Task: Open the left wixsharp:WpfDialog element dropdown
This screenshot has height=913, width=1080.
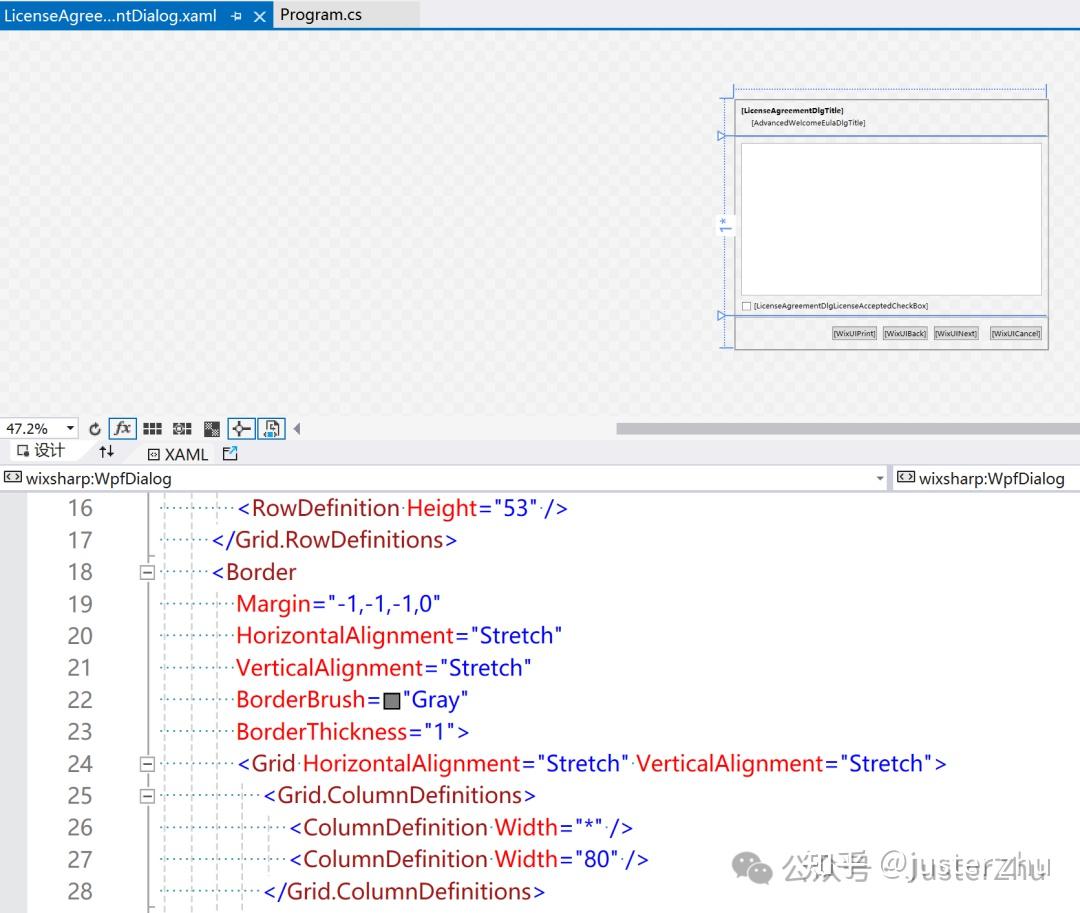Action: point(880,479)
